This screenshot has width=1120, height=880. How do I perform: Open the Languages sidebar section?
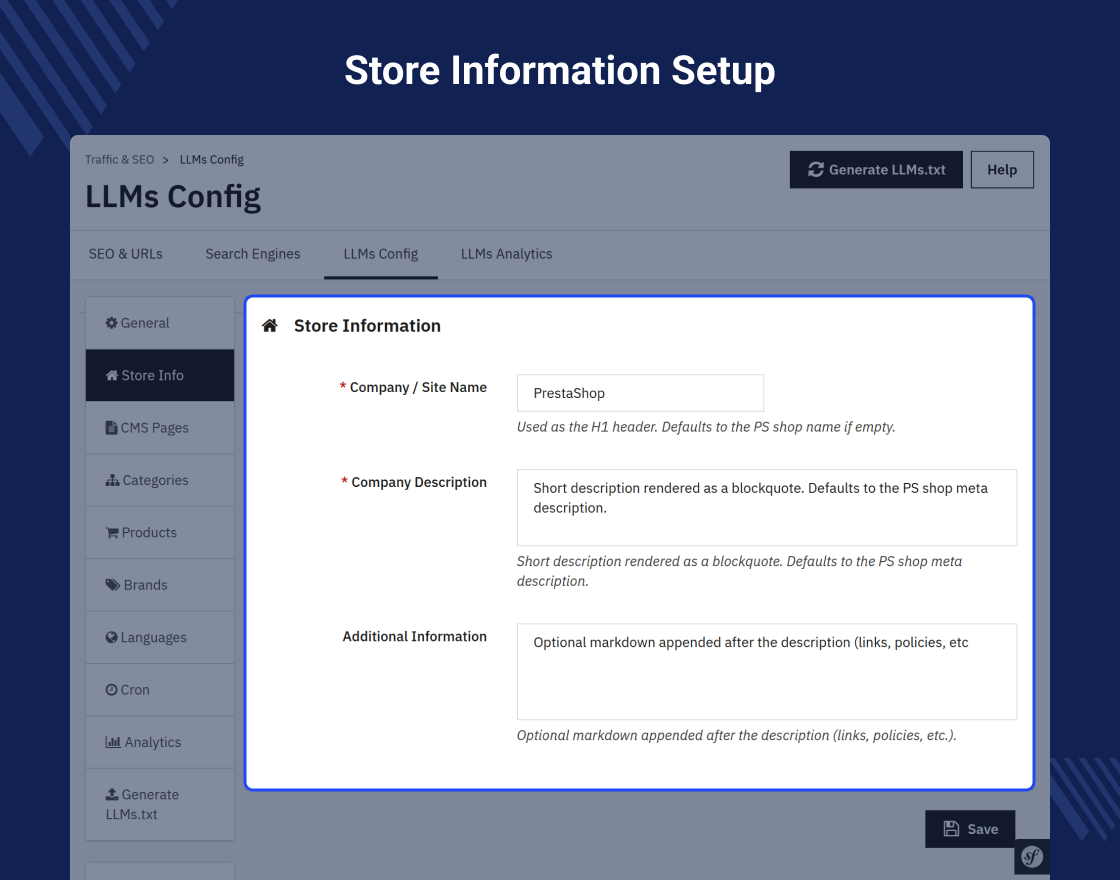click(x=160, y=637)
